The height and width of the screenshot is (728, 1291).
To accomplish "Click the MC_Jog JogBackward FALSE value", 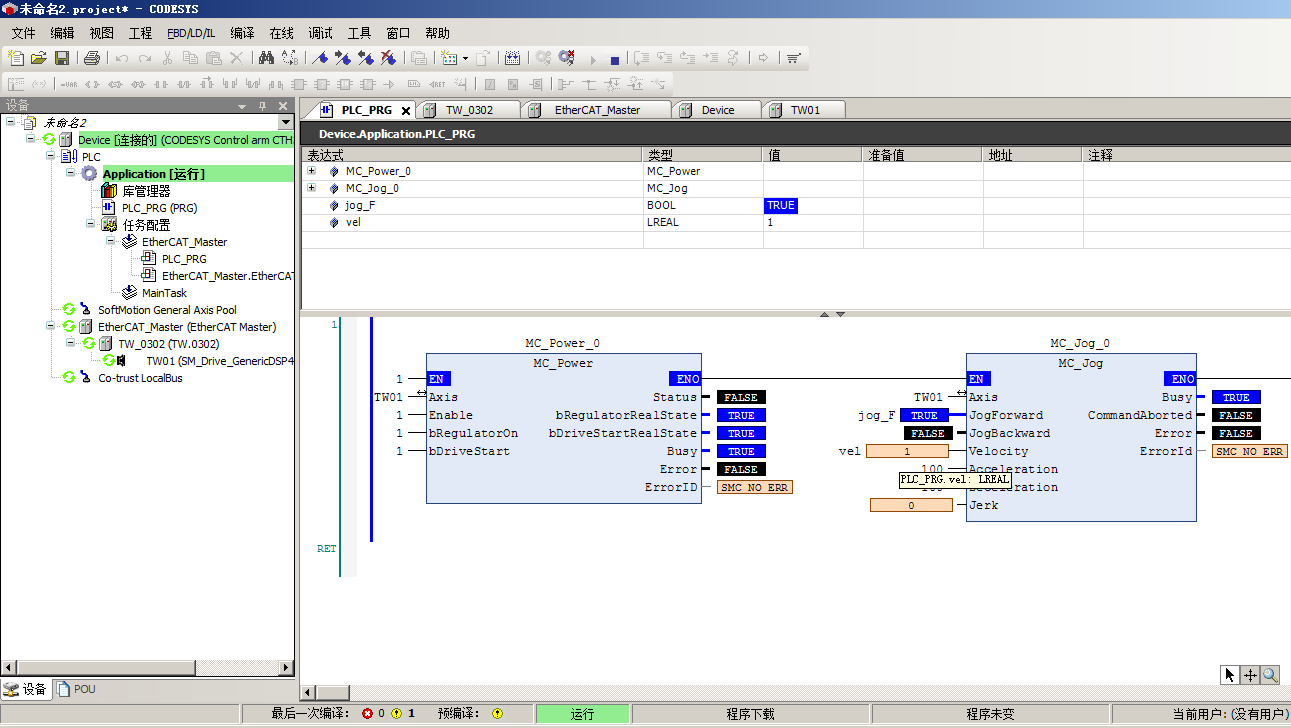I will click(927, 433).
